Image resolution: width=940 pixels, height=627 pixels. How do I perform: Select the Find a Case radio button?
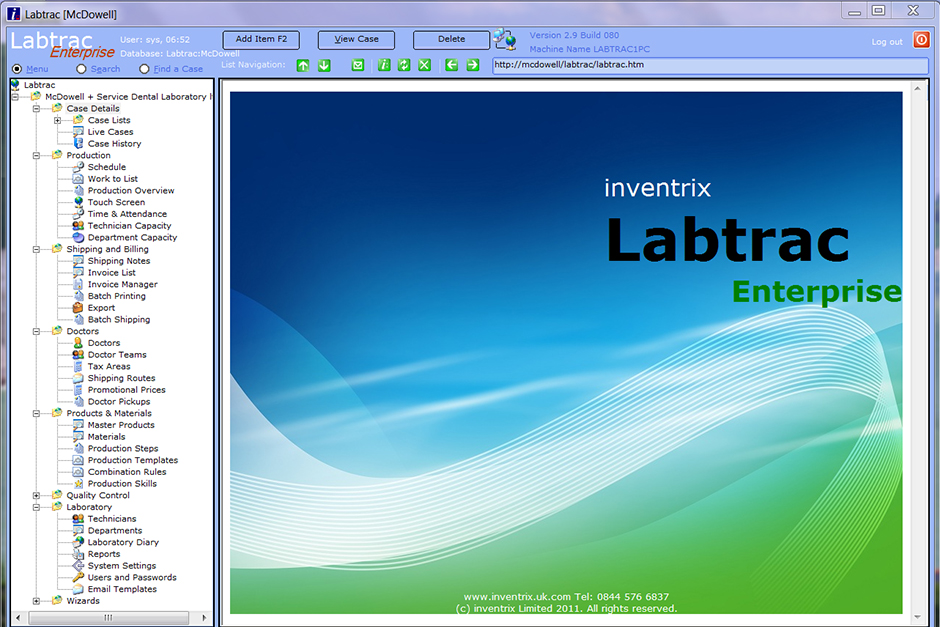click(144, 69)
